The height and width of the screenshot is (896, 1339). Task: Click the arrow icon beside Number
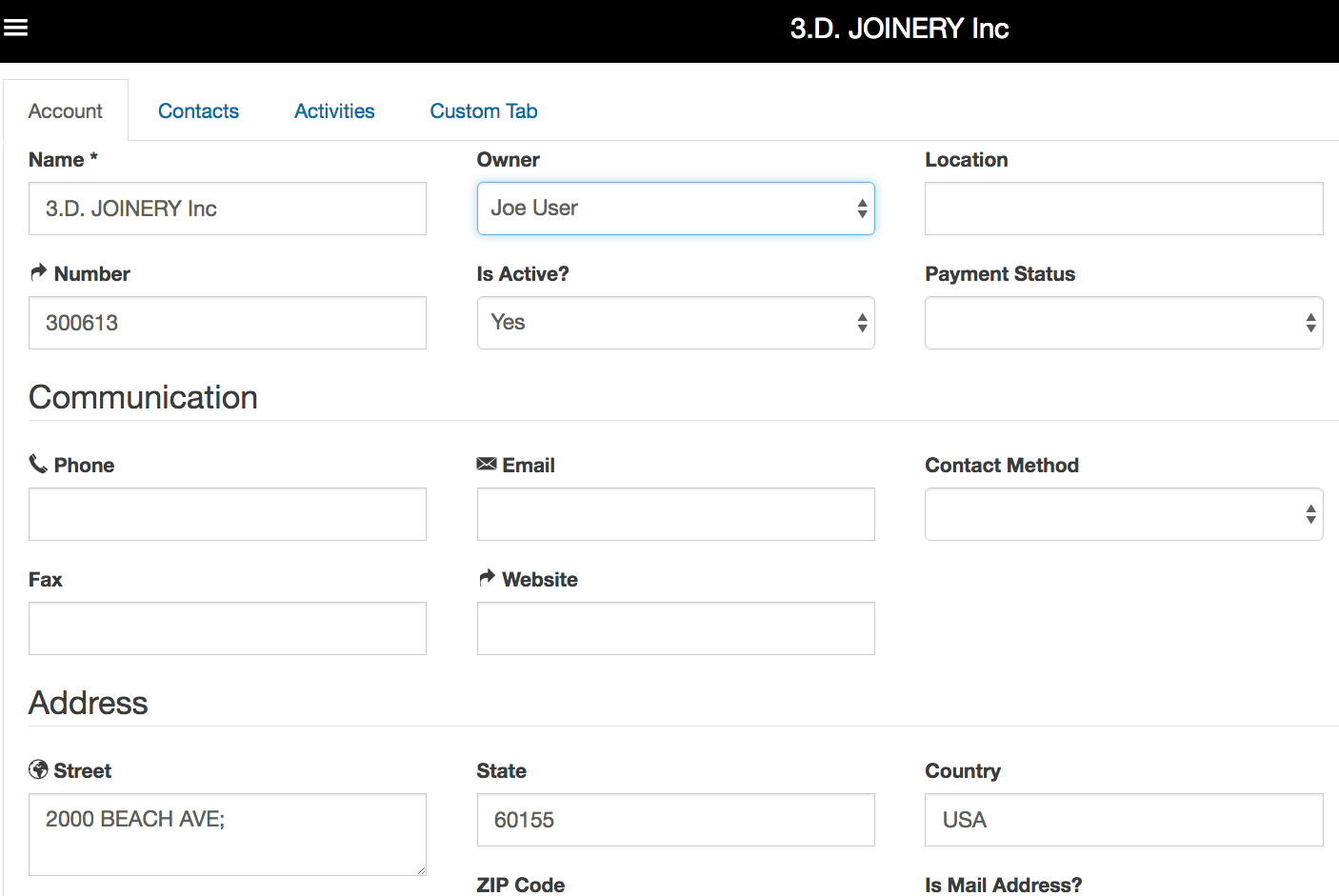39,272
